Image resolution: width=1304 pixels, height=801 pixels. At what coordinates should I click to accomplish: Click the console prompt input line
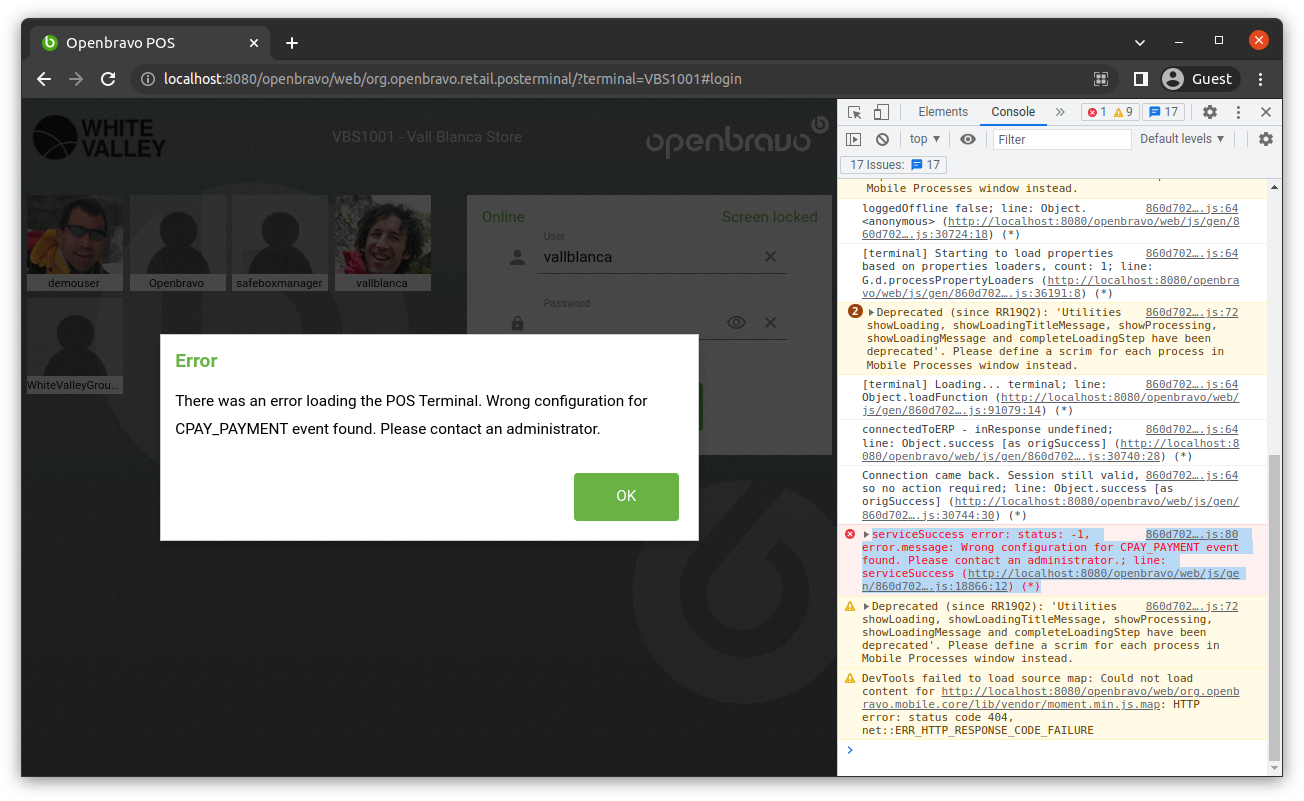[1060, 750]
